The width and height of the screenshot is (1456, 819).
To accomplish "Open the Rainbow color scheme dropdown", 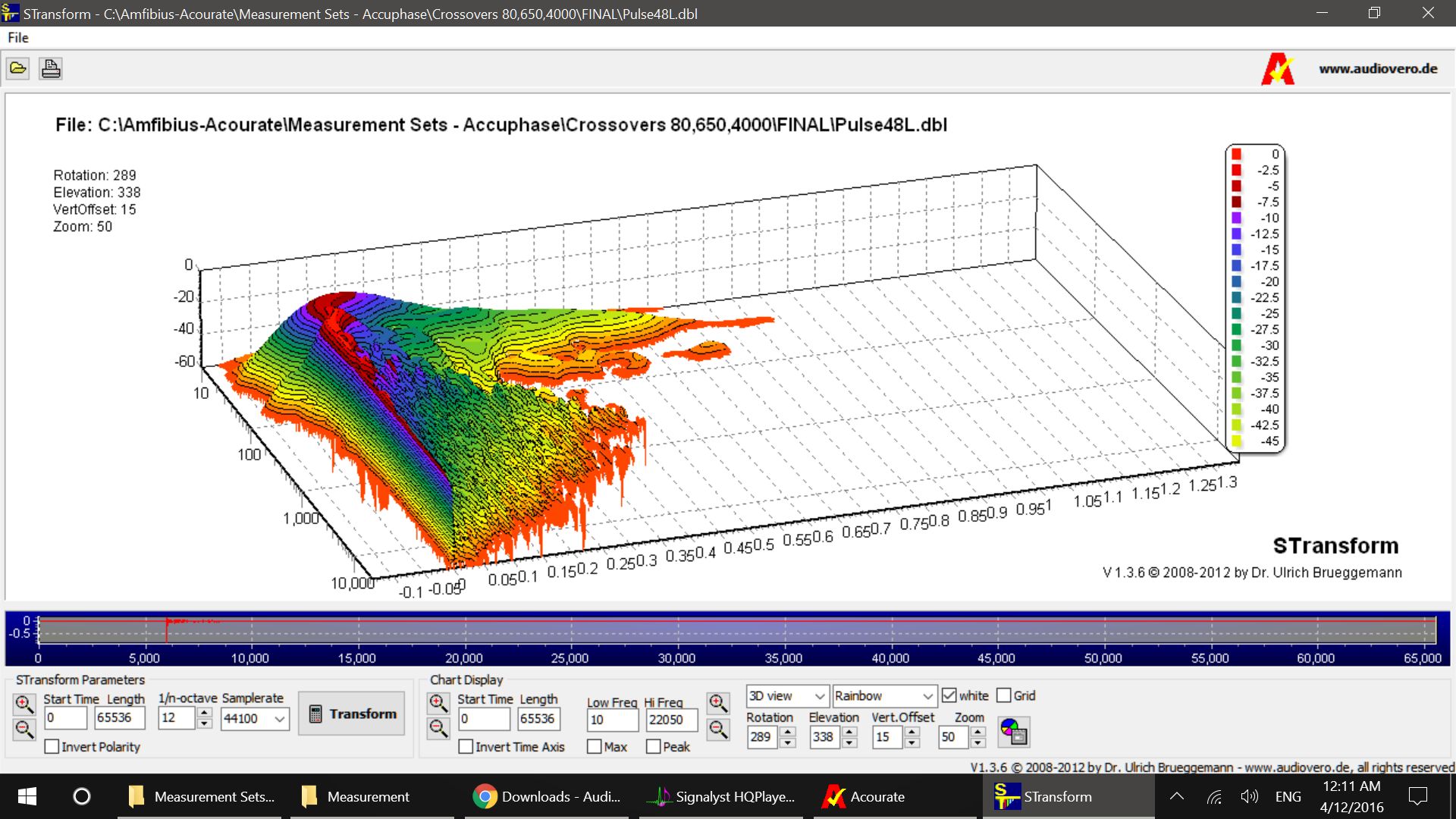I will (927, 696).
